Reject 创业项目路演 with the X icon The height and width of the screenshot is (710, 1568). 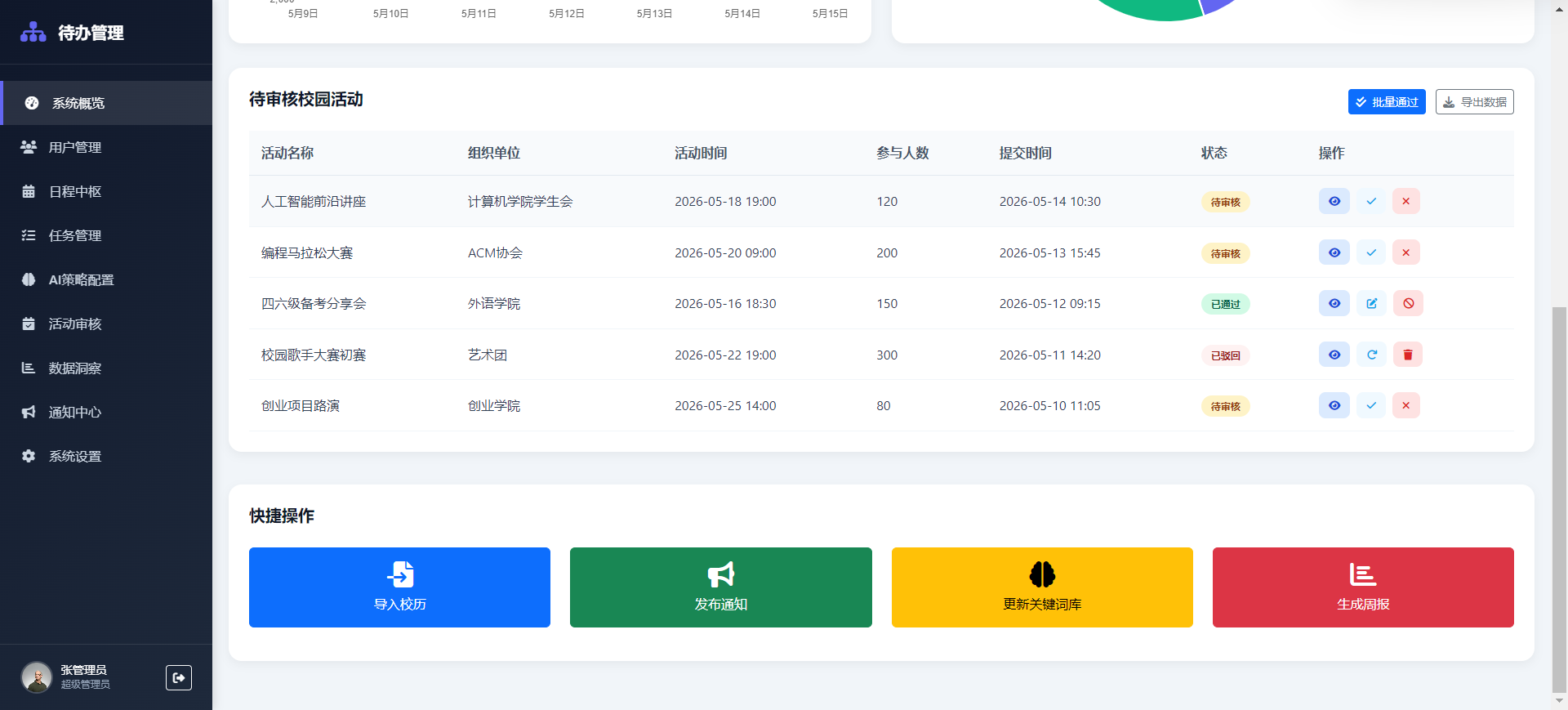point(1405,405)
